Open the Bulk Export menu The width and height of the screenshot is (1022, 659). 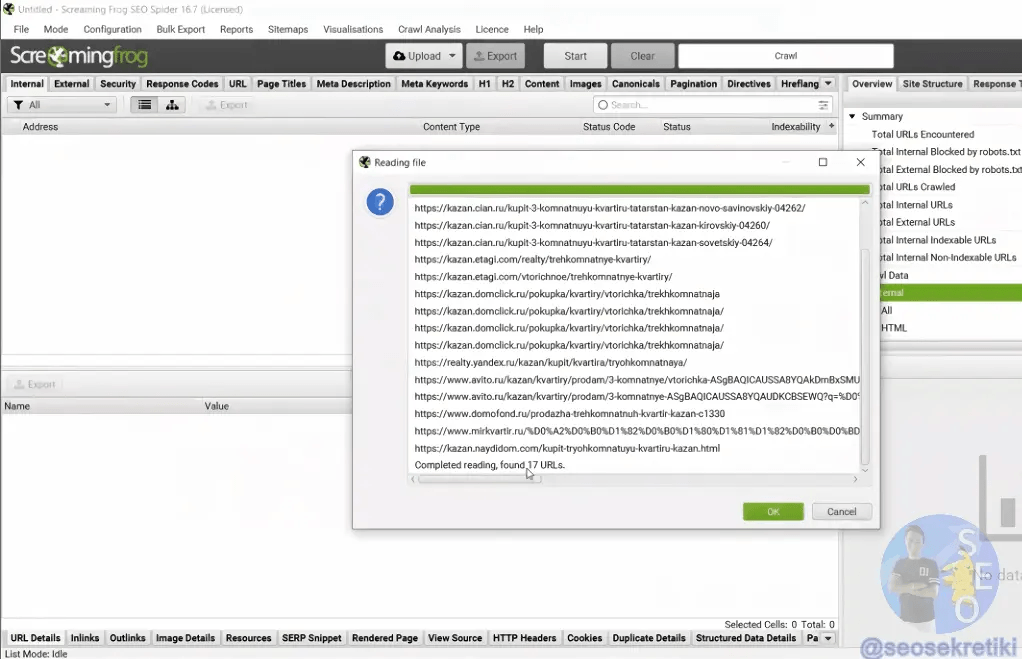click(181, 29)
